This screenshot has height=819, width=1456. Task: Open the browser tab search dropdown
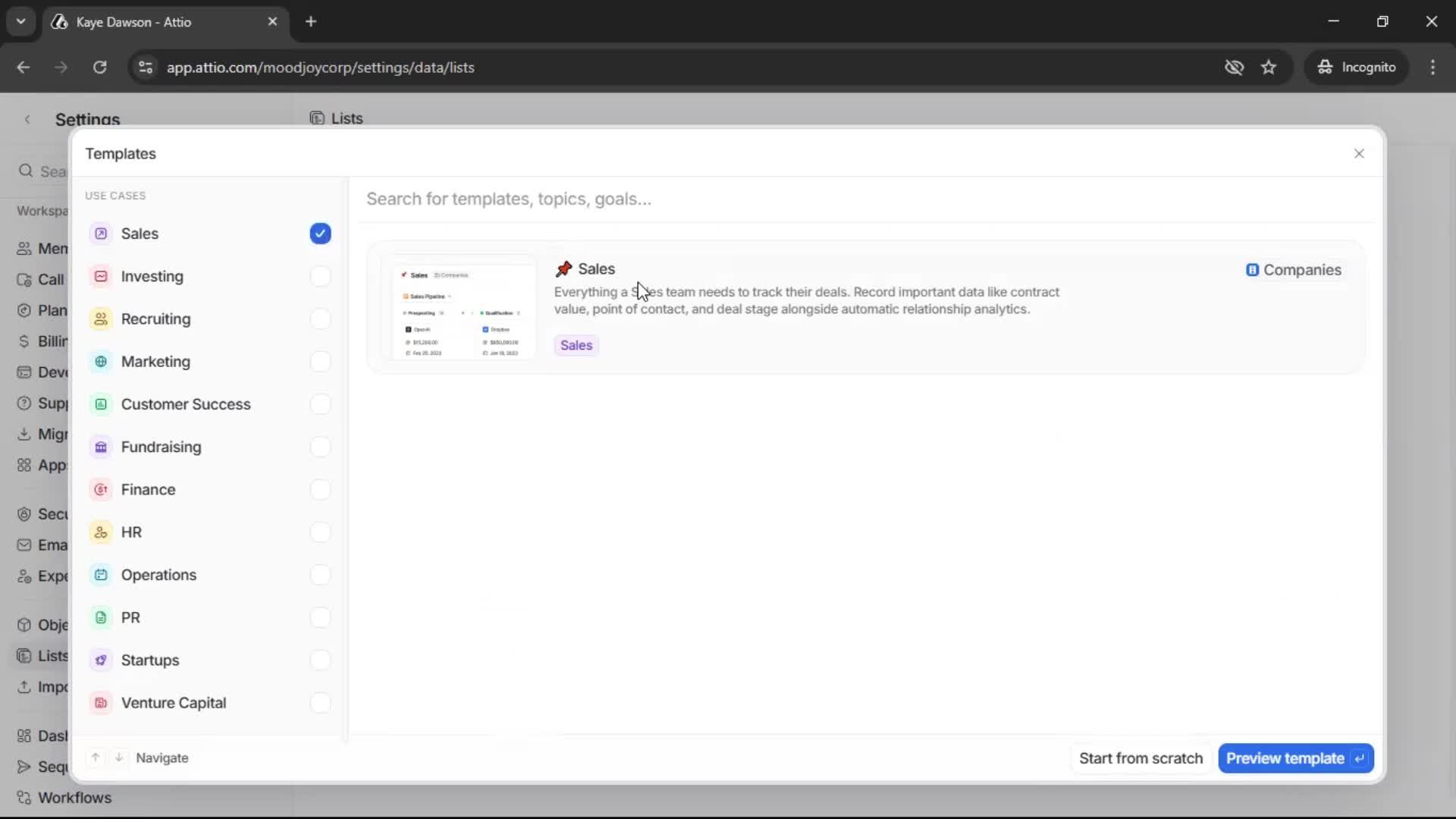click(x=20, y=21)
